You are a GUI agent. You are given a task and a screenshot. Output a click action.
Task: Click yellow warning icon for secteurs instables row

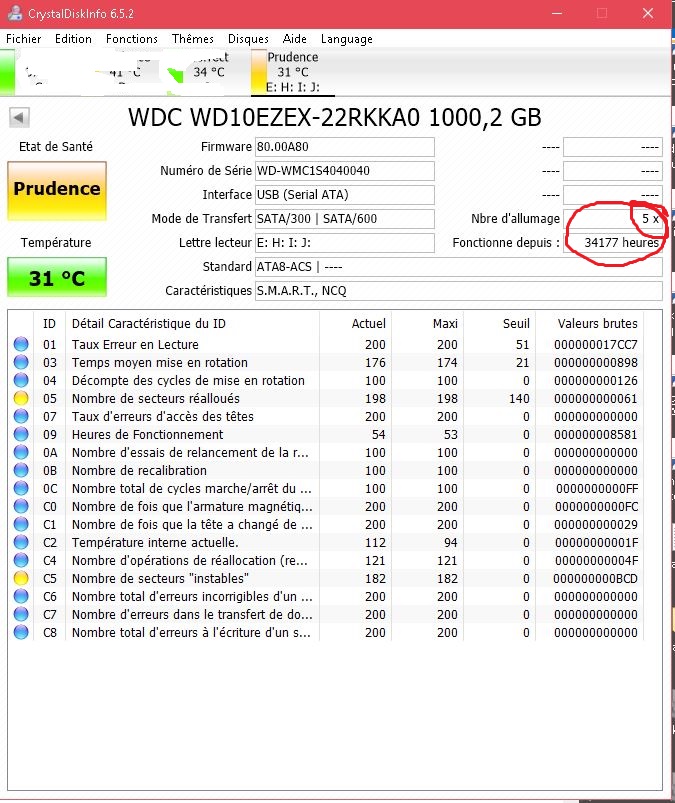pyautogui.click(x=21, y=578)
